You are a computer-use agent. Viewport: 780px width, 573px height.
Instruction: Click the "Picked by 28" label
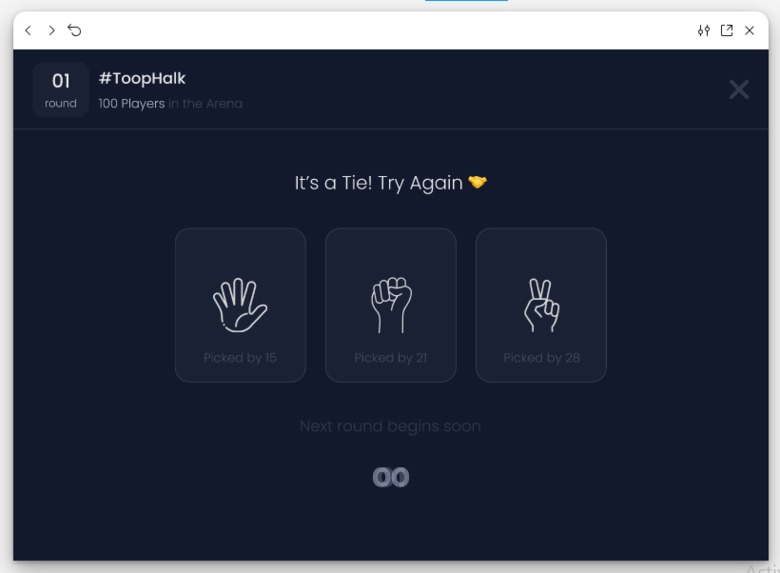541,358
